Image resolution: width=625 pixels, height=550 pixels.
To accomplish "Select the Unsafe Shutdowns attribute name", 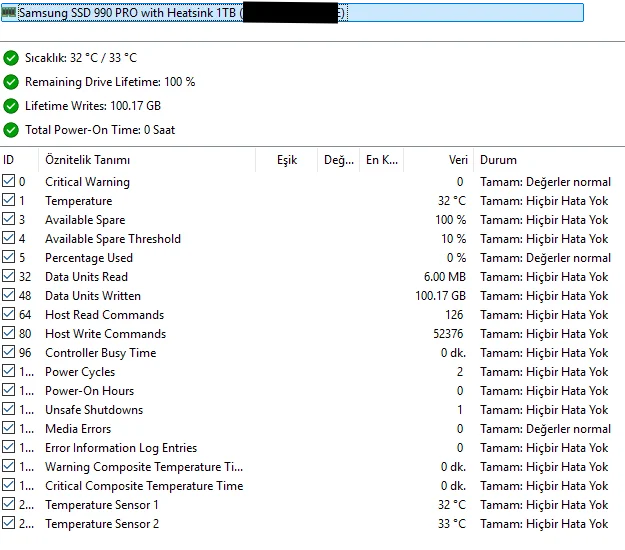I will 94,410.
